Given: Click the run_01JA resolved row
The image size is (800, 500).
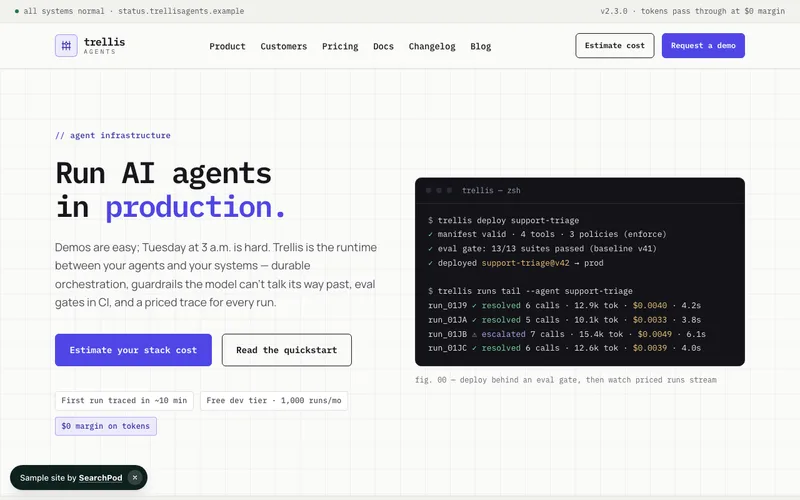Looking at the screenshot, I should (564, 320).
